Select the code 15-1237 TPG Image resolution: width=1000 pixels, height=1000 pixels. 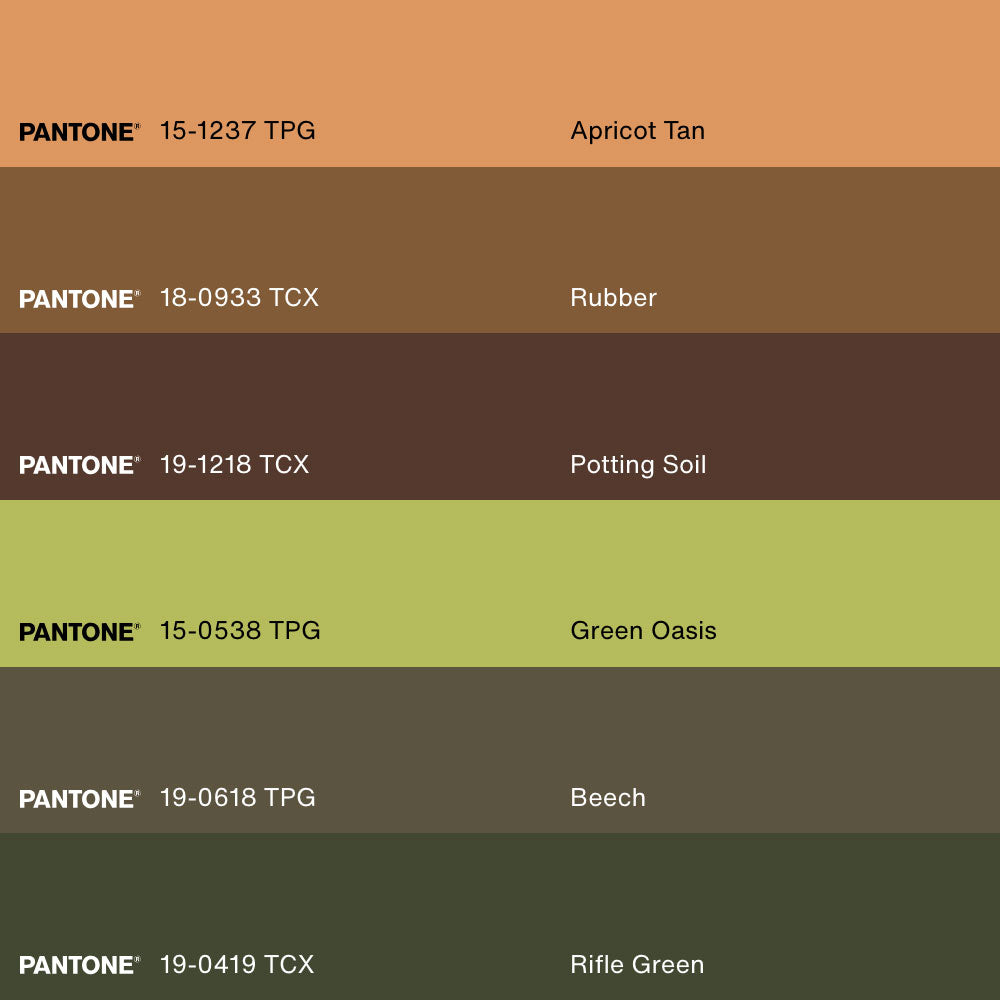tap(237, 130)
